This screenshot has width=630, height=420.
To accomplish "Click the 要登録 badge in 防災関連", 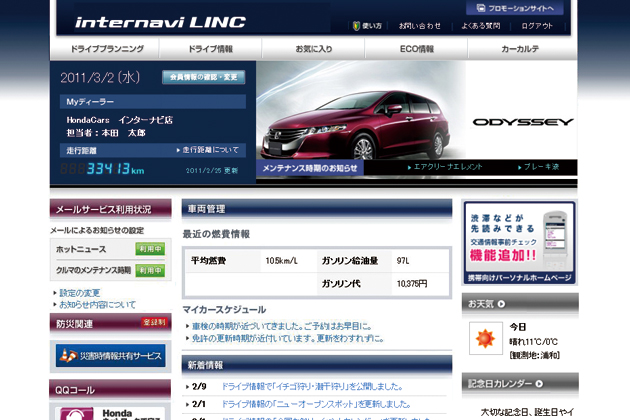I will (x=154, y=322).
